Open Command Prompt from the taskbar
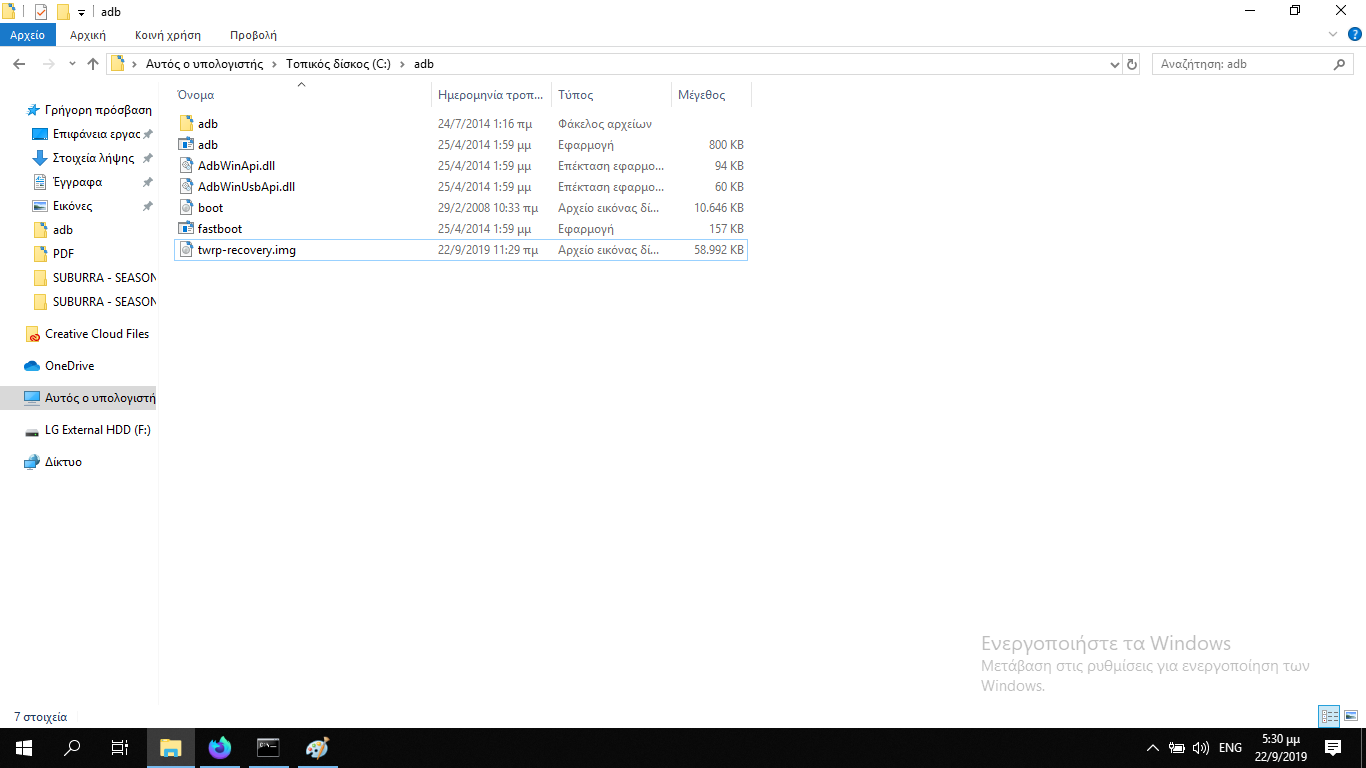The width and height of the screenshot is (1366, 768). [x=268, y=748]
